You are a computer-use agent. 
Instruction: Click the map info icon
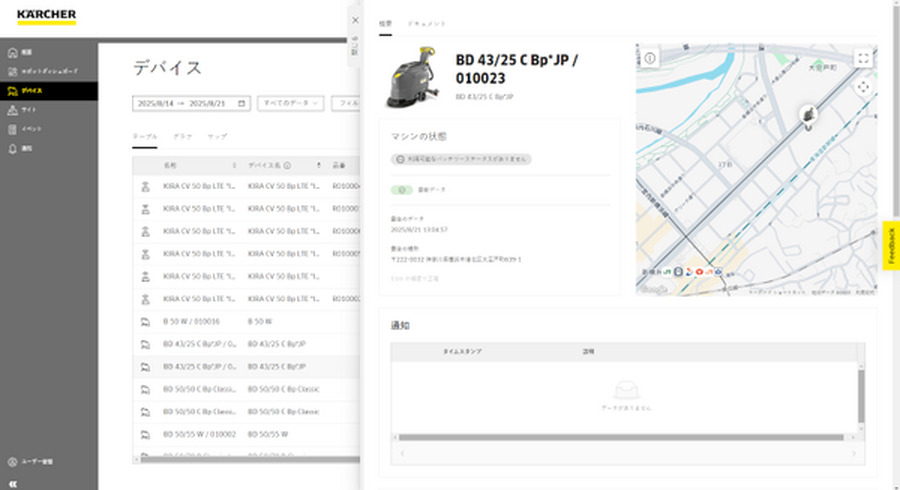click(x=650, y=58)
